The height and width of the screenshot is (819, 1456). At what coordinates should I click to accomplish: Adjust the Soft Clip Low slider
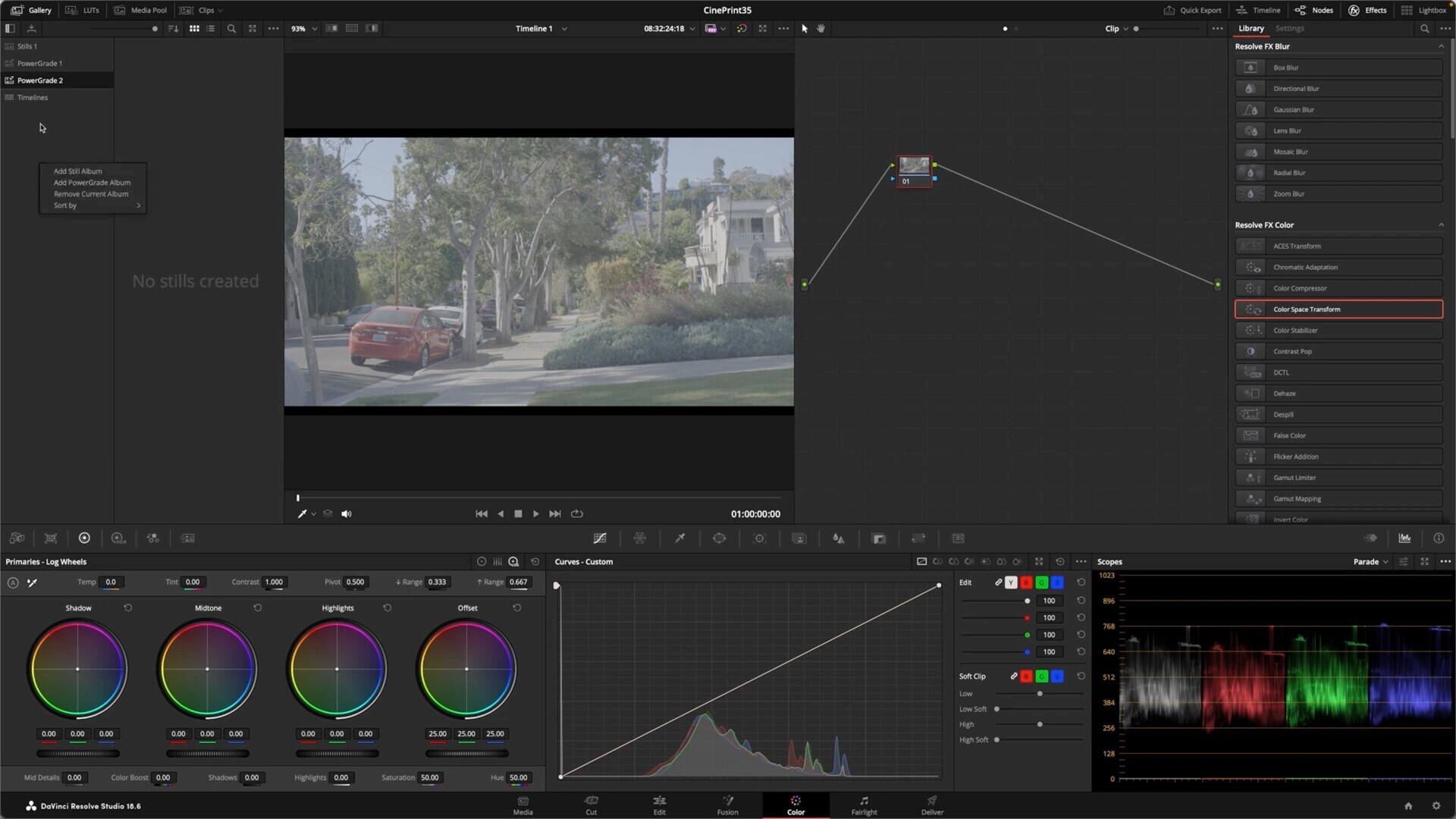tap(1040, 694)
